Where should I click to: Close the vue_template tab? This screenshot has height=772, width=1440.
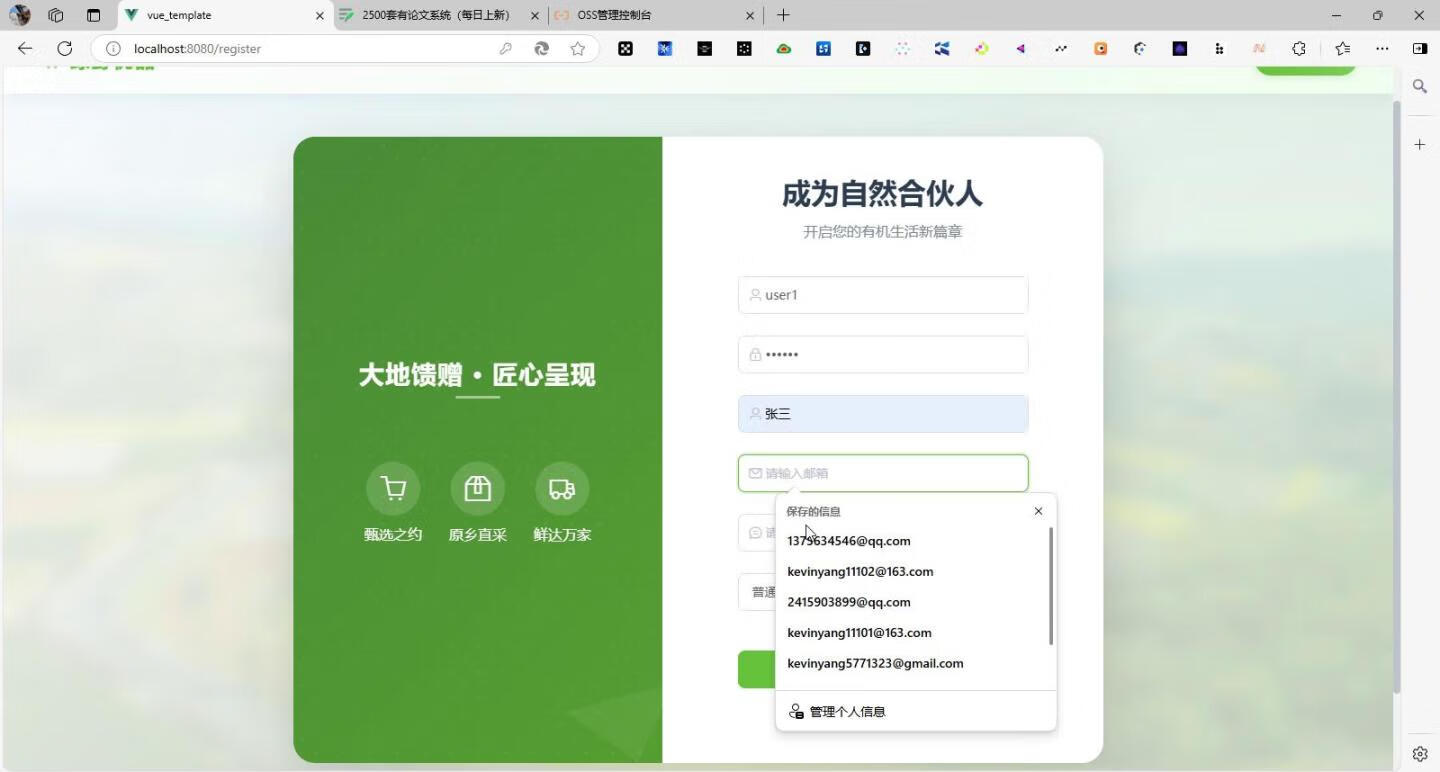point(320,15)
